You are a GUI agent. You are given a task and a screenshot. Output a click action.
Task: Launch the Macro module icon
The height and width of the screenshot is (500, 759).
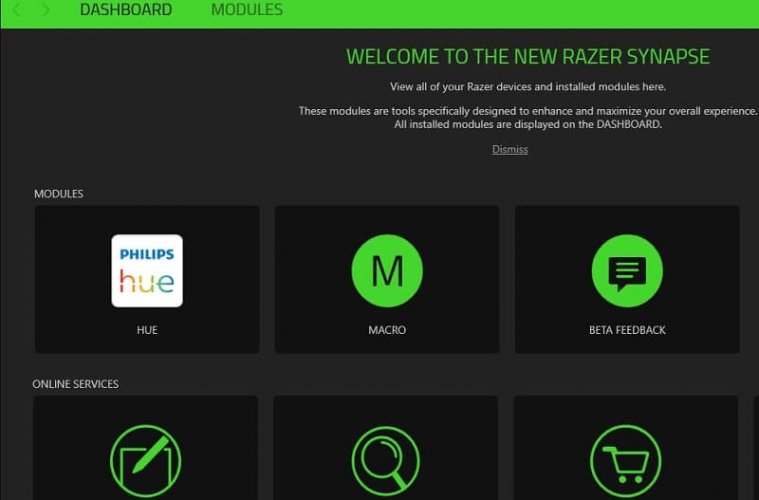[387, 271]
